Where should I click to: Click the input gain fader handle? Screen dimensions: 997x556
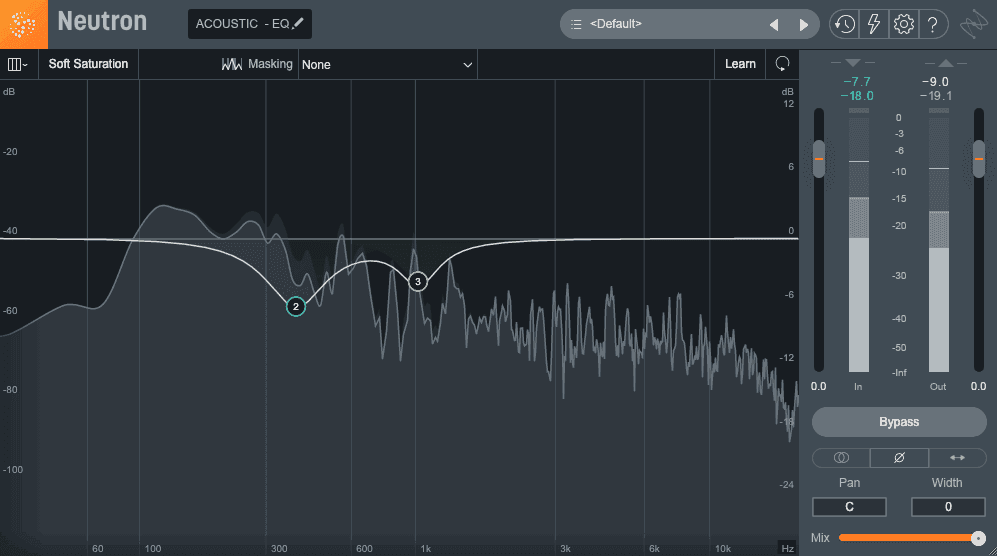pyautogui.click(x=819, y=158)
